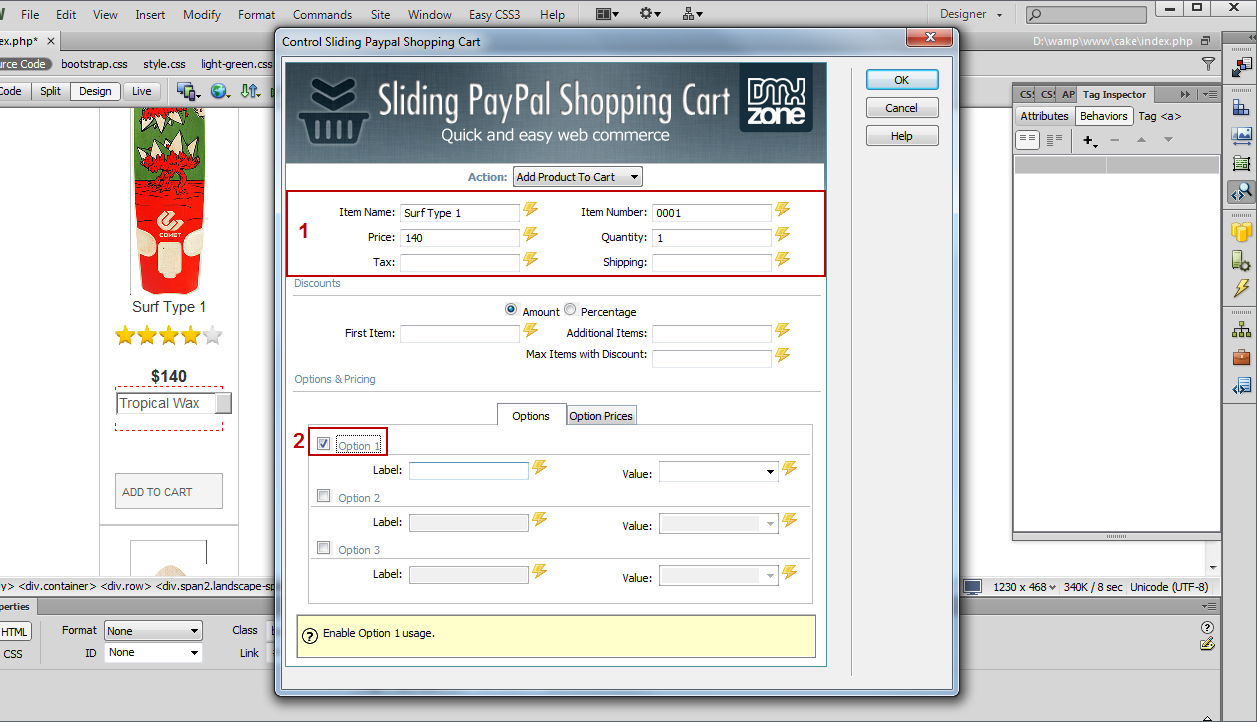The image size is (1257, 722).
Task: Select the <div.row> tag in tag selector
Action: (x=126, y=586)
